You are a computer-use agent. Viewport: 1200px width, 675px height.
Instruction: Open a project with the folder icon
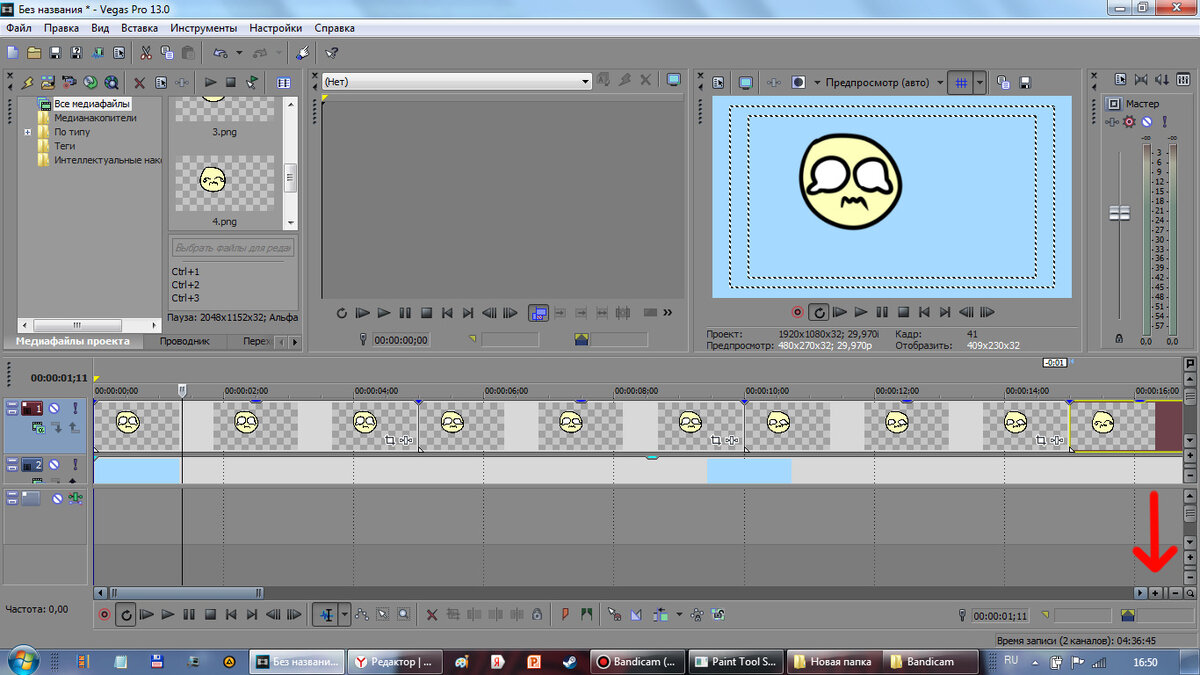pos(34,52)
